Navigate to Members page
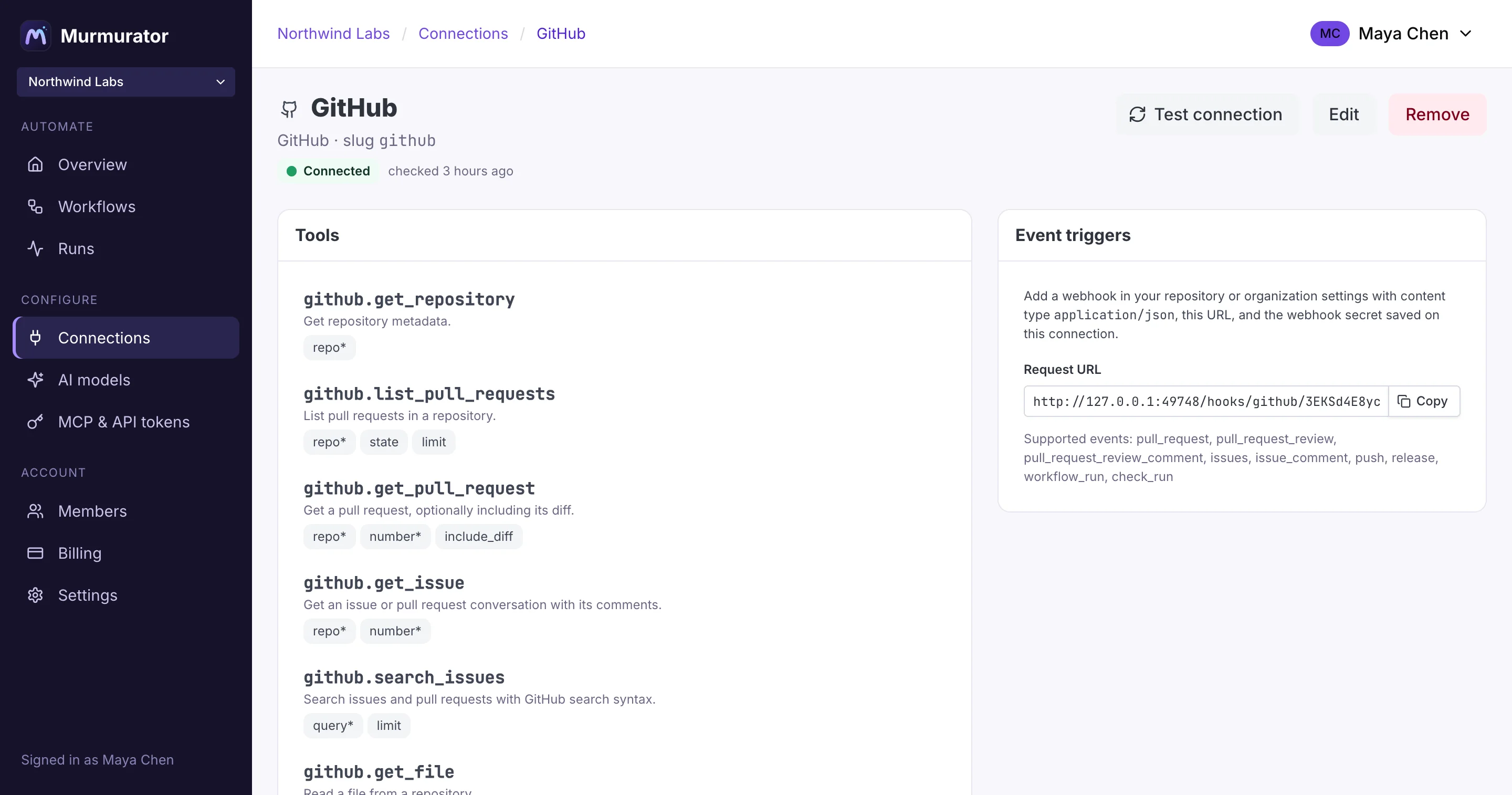Viewport: 1512px width, 795px height. (x=126, y=511)
